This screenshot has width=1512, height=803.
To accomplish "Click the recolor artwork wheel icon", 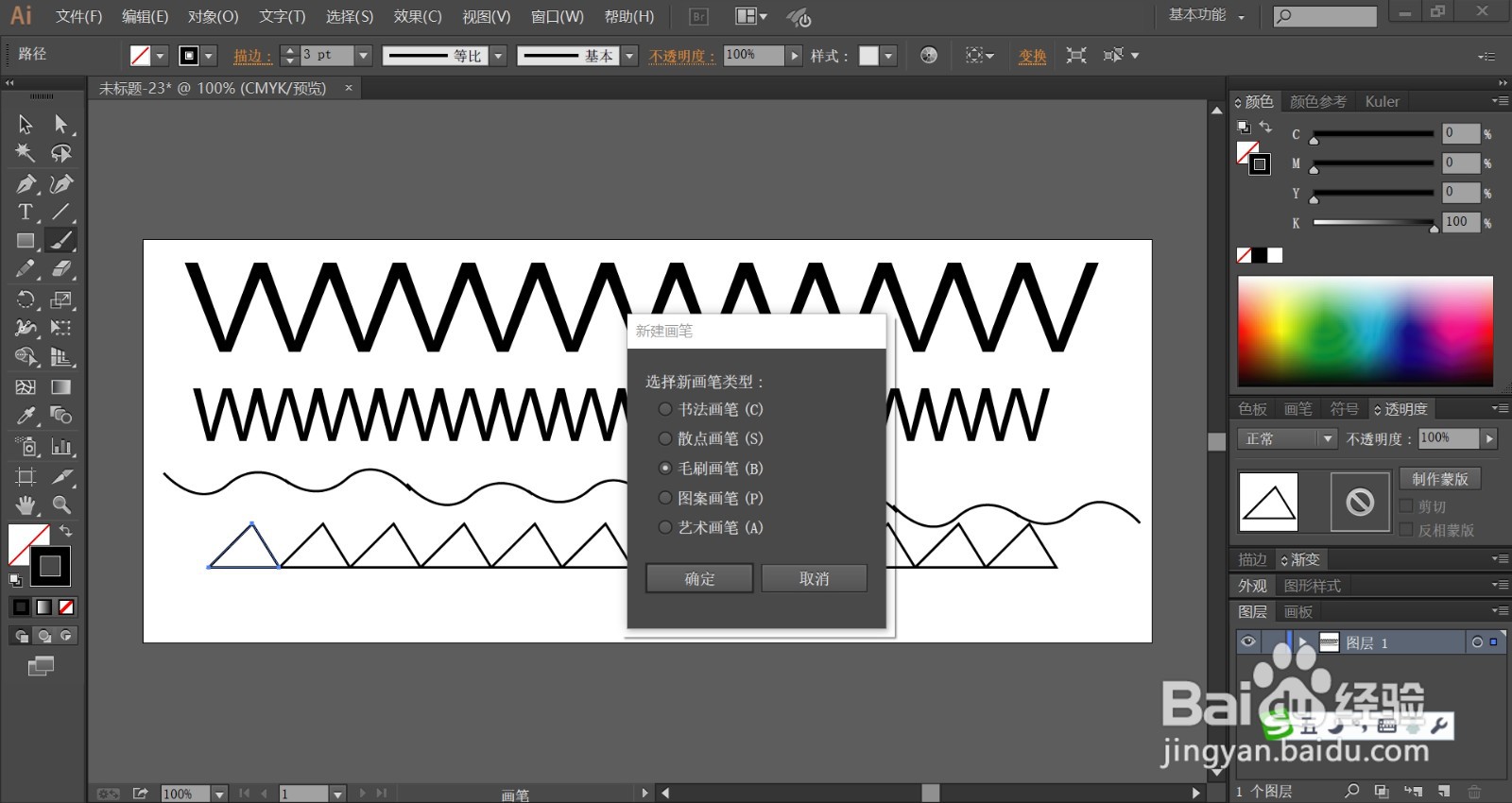I will pos(929,55).
